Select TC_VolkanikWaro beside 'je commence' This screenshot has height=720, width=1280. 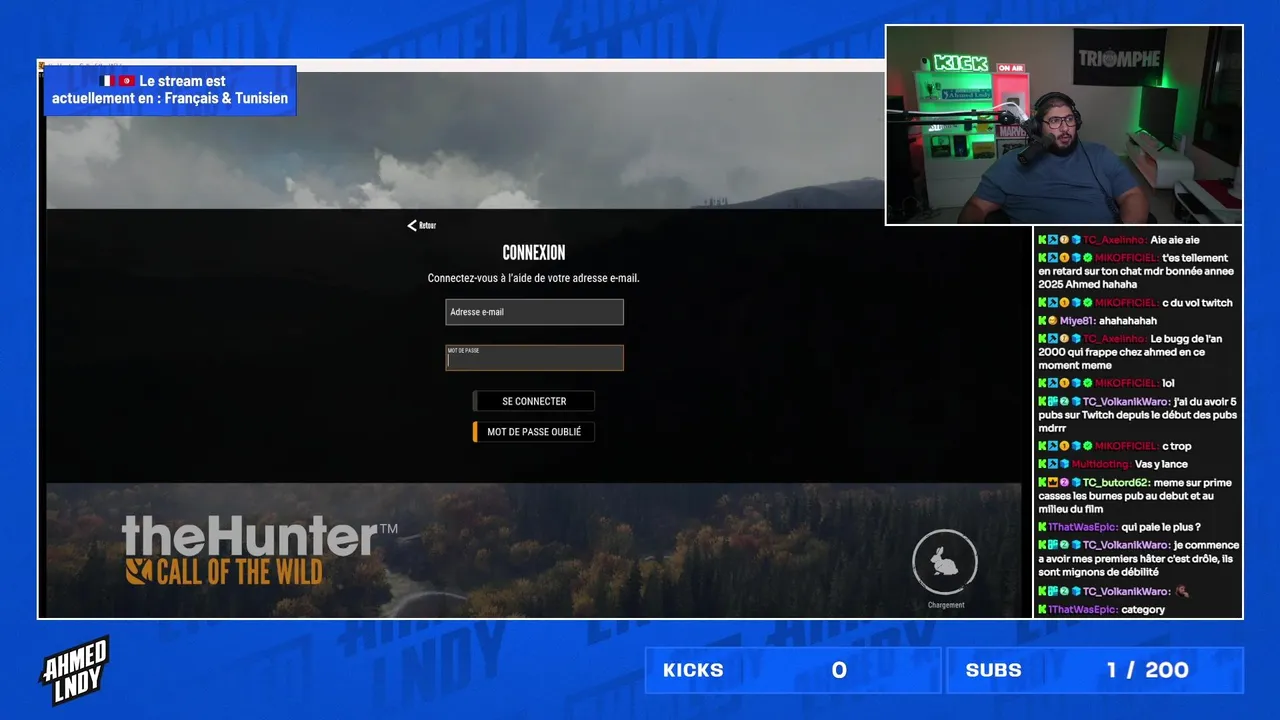tap(1126, 546)
